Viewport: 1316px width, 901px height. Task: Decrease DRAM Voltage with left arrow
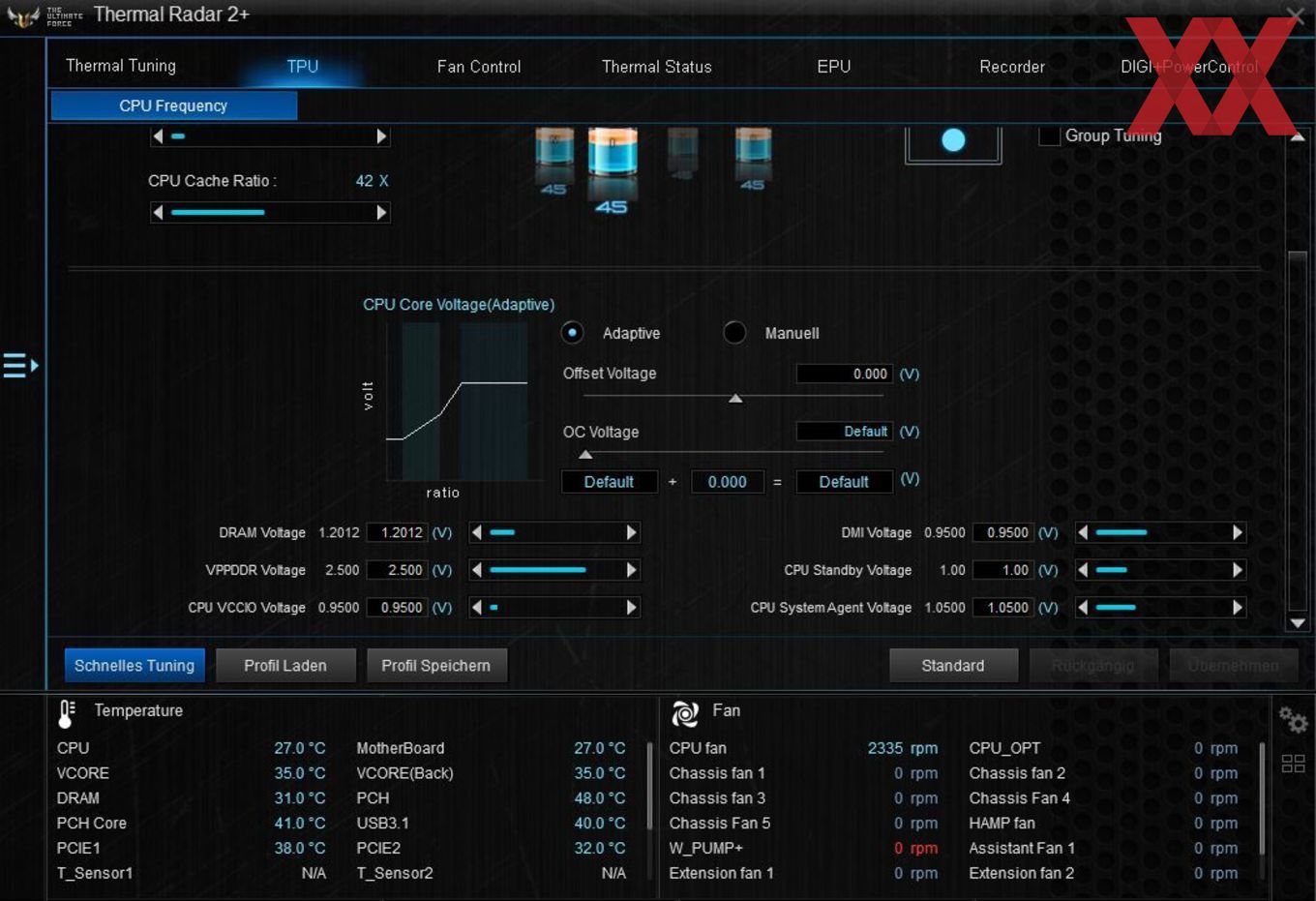(476, 532)
